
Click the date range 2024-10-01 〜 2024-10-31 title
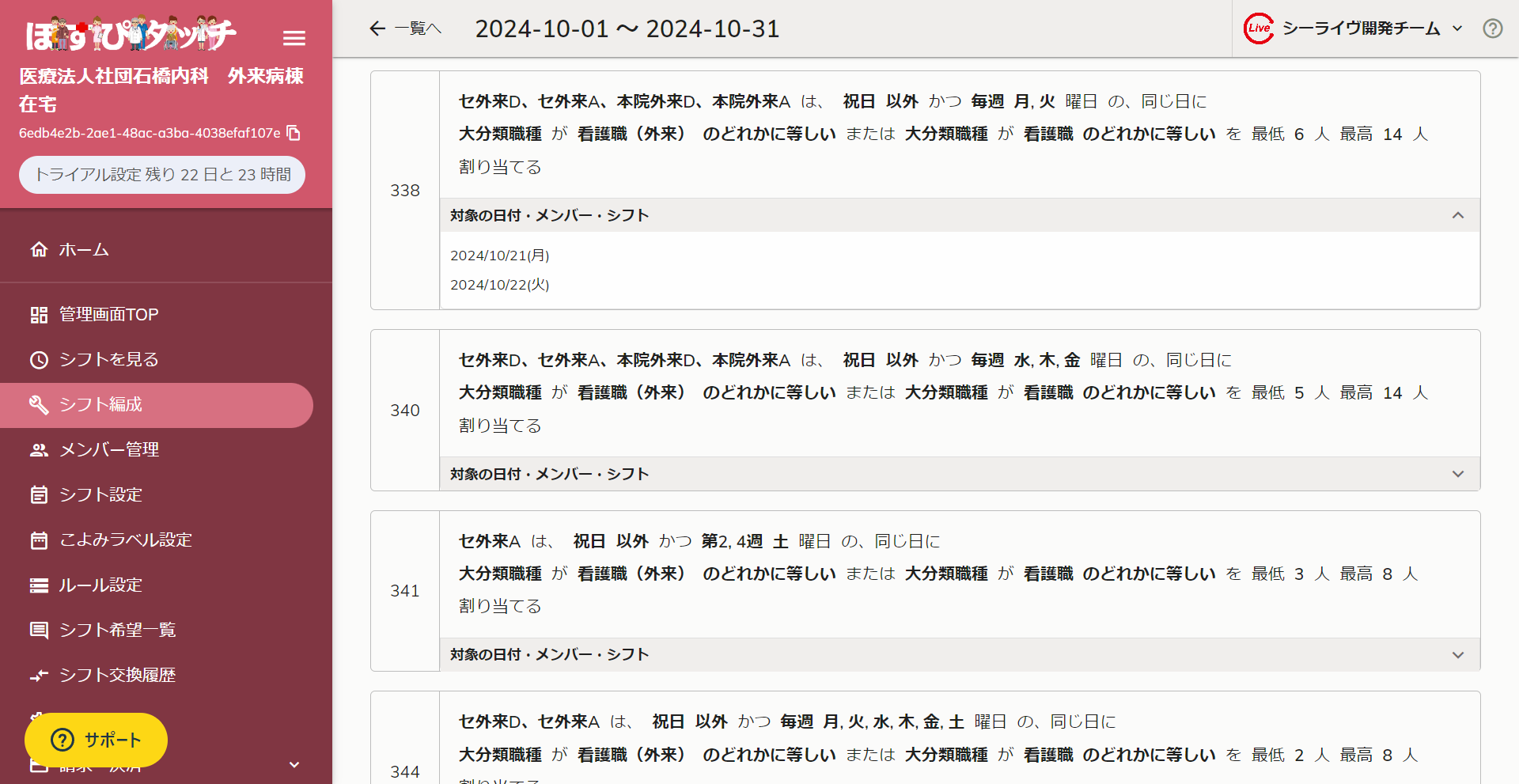pyautogui.click(x=627, y=29)
